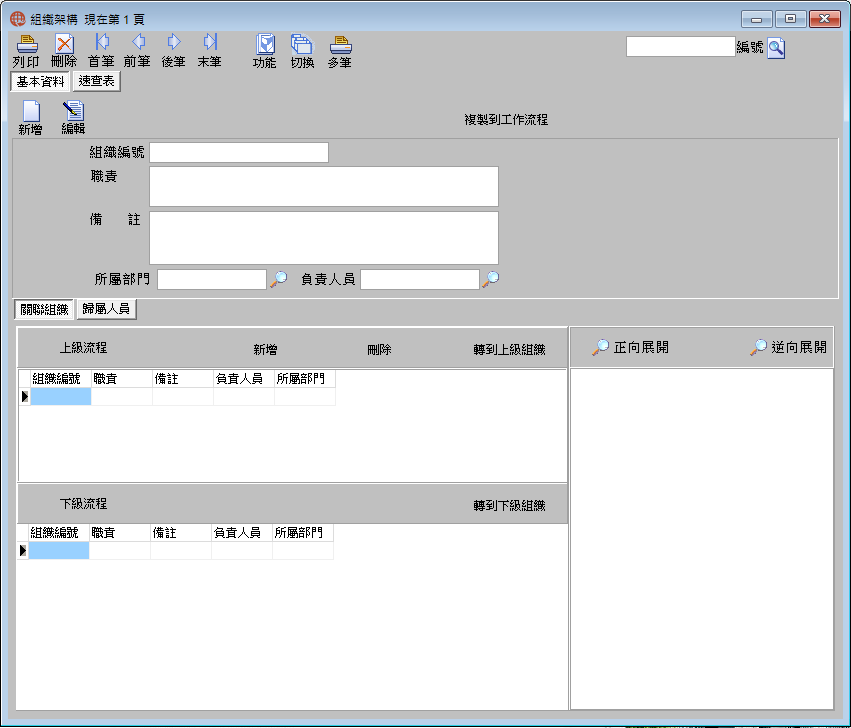Open lookup magnifier beside 所屬部門 field
Image resolution: width=851 pixels, height=728 pixels.
point(278,279)
